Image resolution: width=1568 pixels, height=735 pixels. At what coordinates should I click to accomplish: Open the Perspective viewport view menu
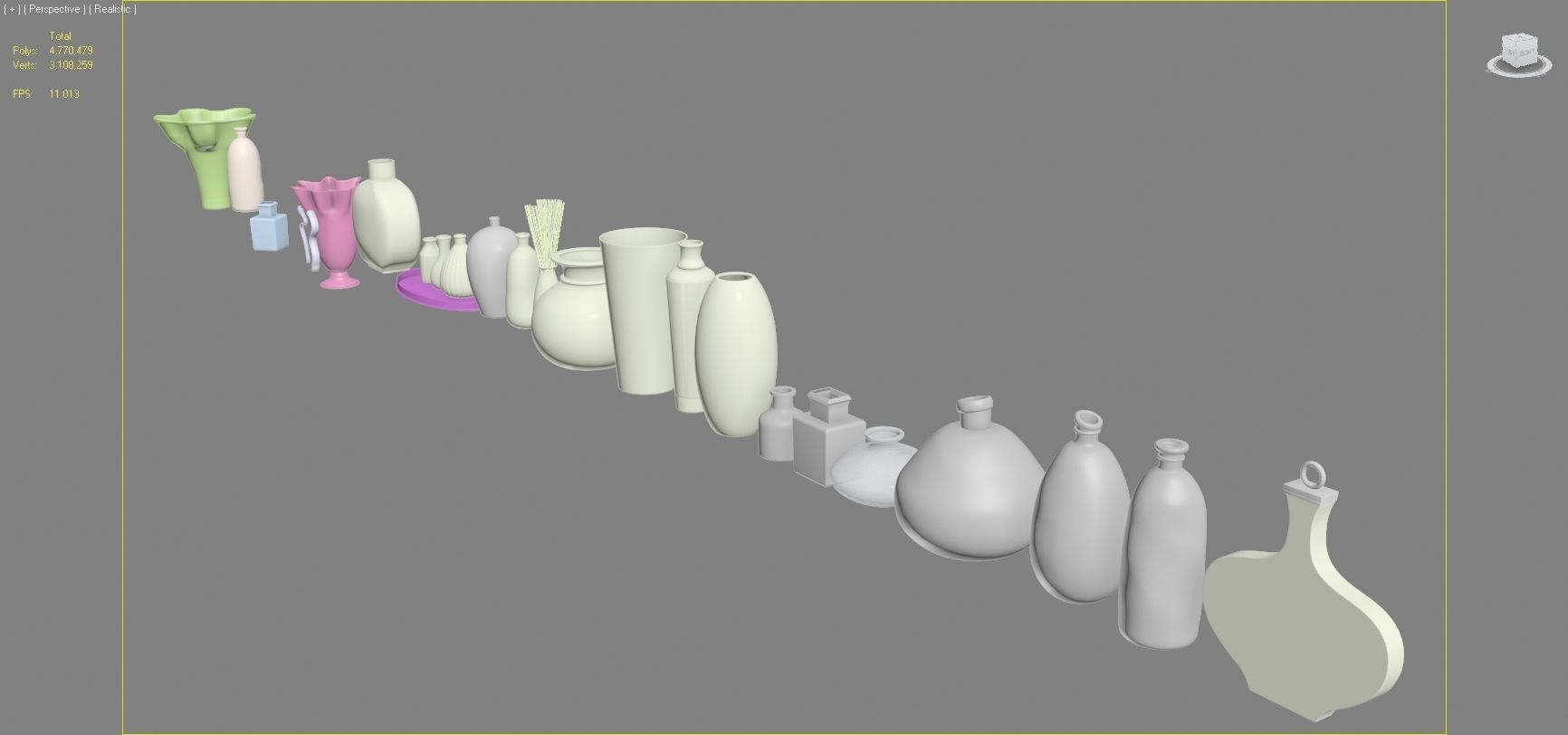[54, 9]
